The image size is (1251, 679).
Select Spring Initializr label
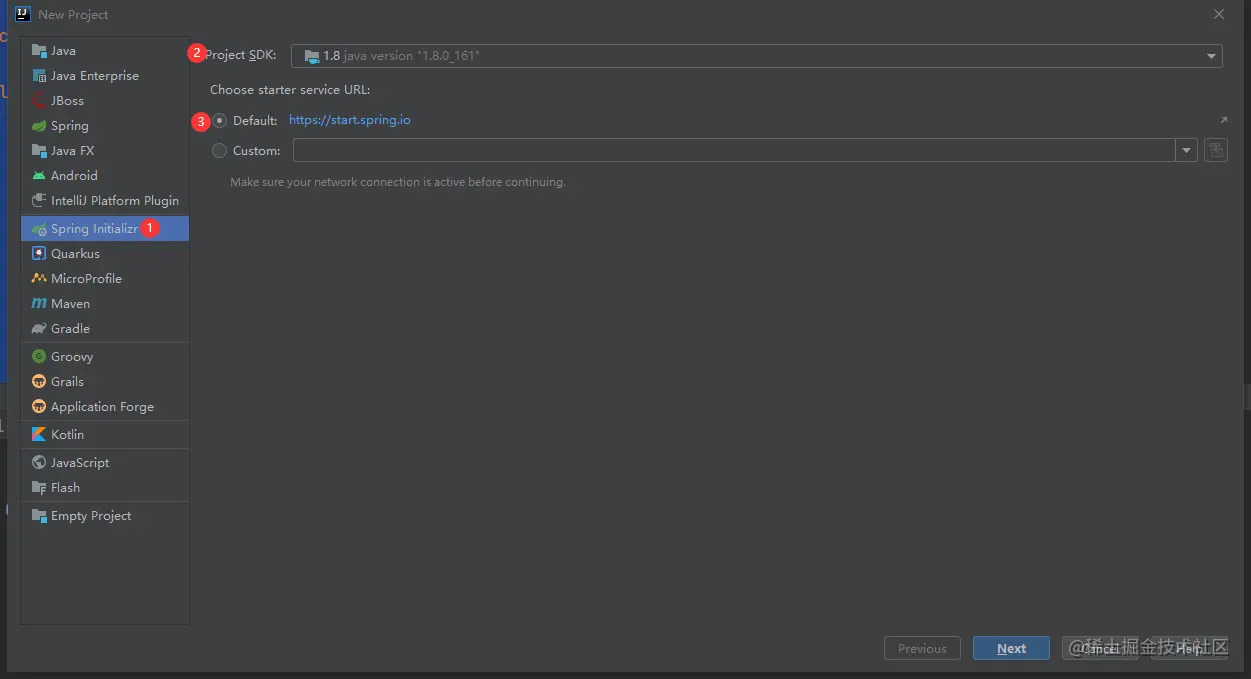click(94, 229)
